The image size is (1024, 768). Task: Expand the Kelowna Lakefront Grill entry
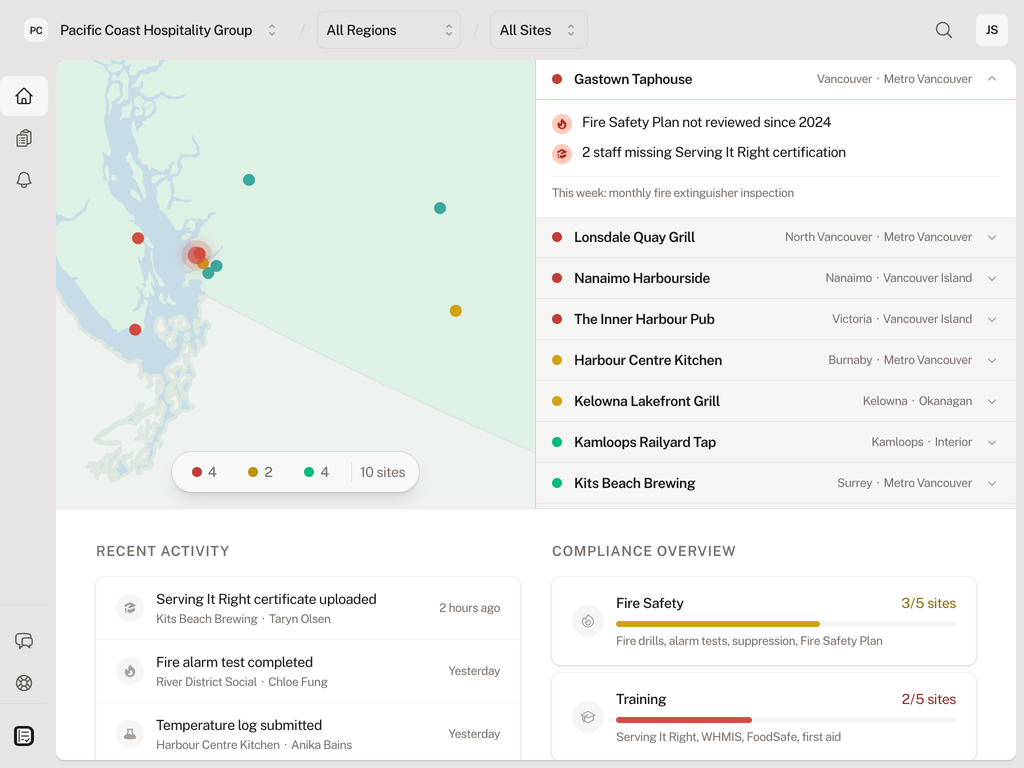tap(992, 401)
